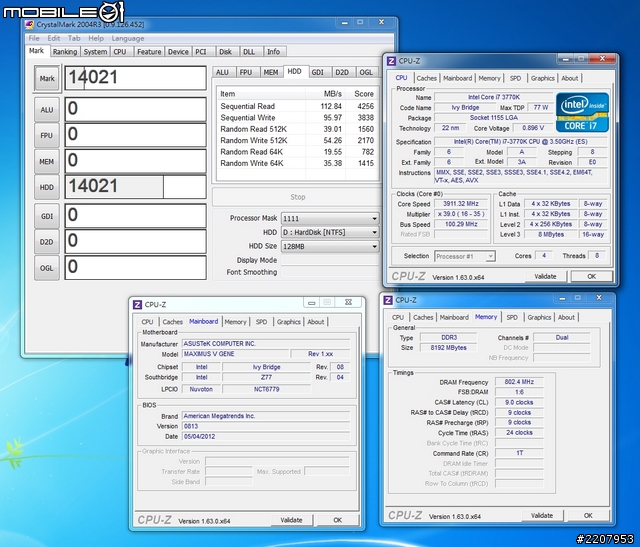Image resolution: width=640 pixels, height=547 pixels.
Task: Click the Random Write 512K result row
Action: 297,140
